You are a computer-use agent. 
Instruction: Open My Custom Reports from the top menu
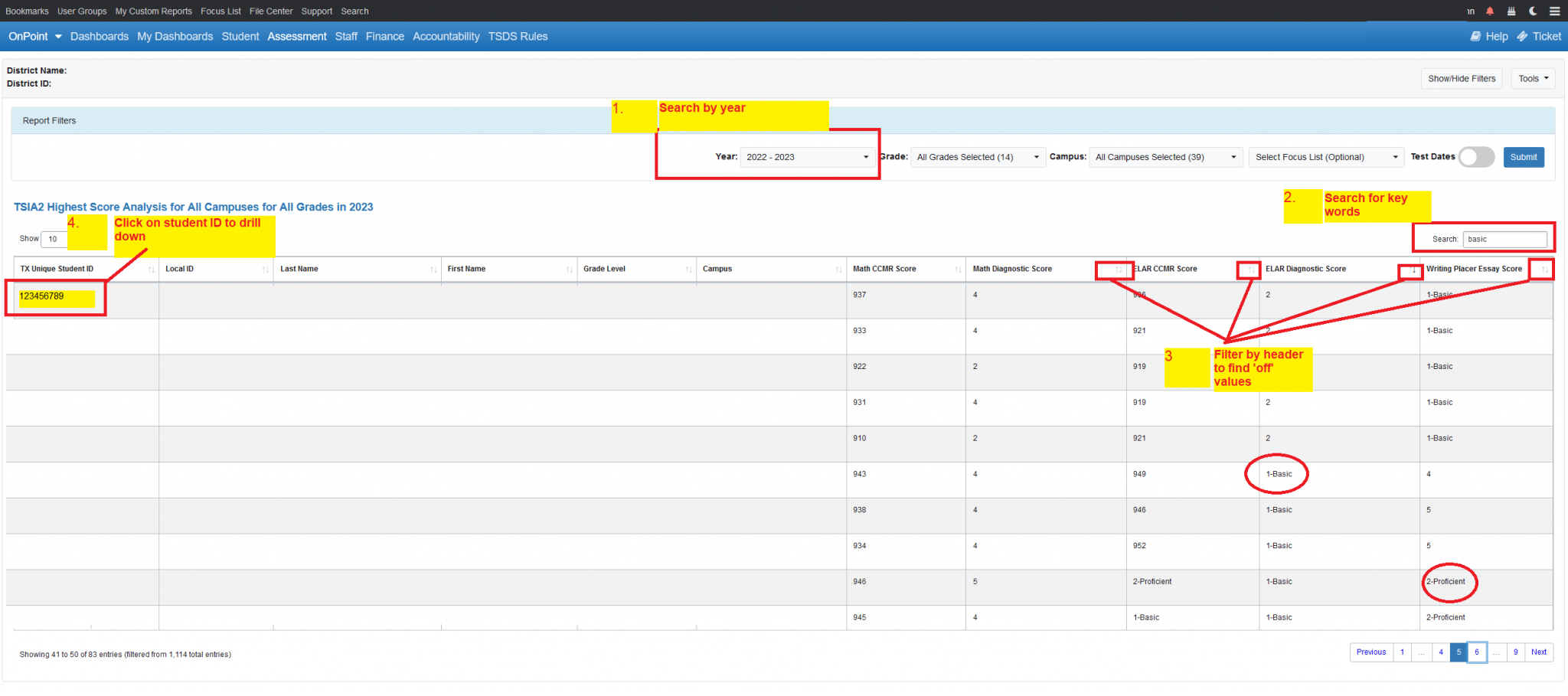pos(153,11)
